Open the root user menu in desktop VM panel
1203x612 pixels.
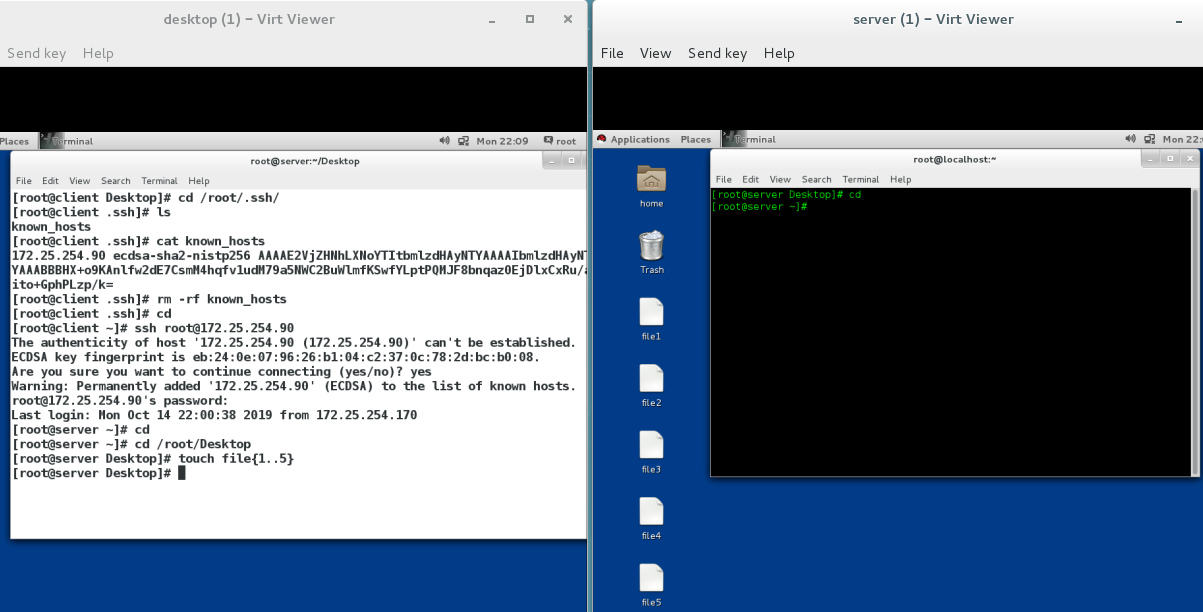(x=560, y=141)
